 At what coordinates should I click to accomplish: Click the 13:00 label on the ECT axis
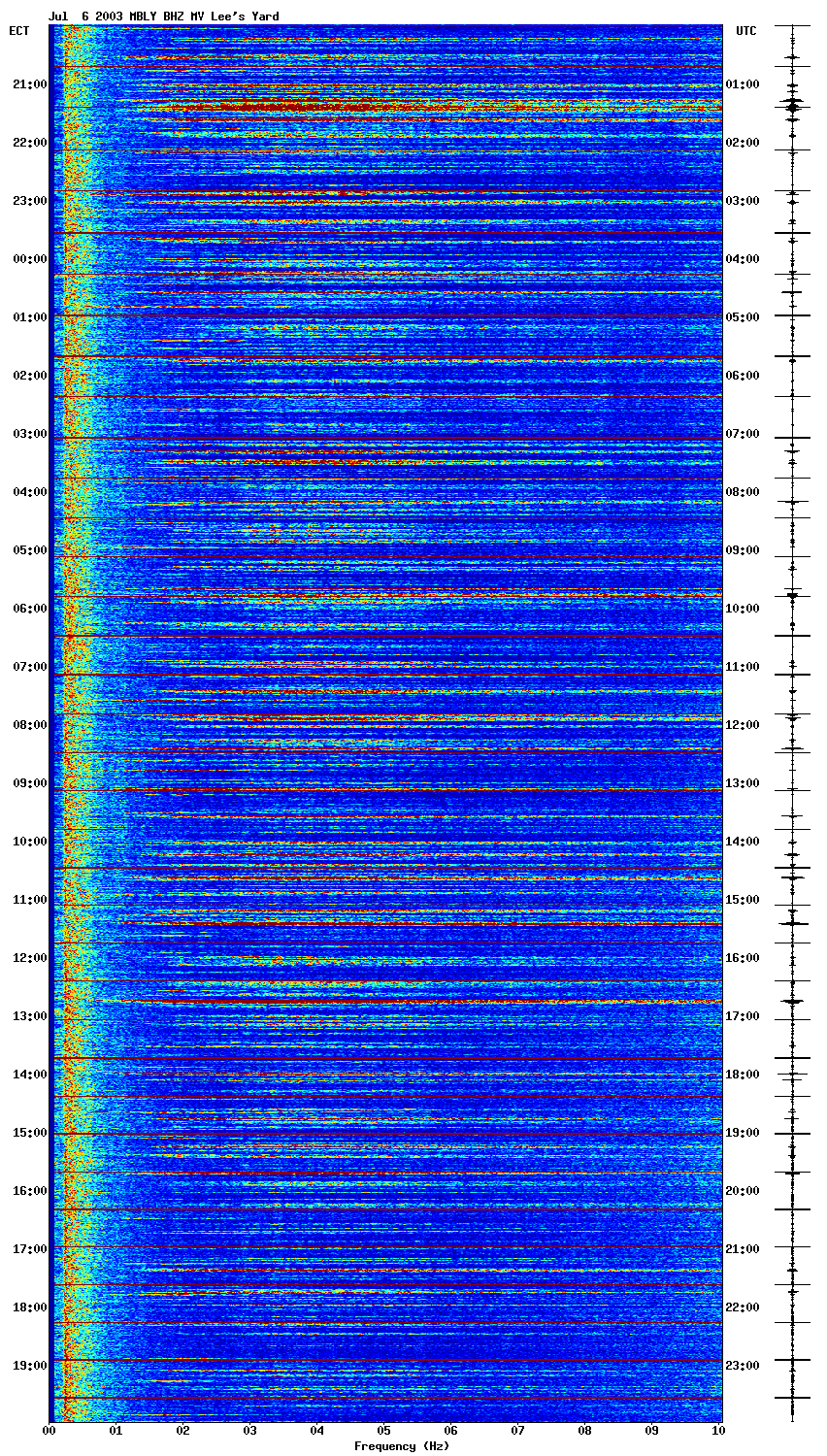tap(30, 1016)
